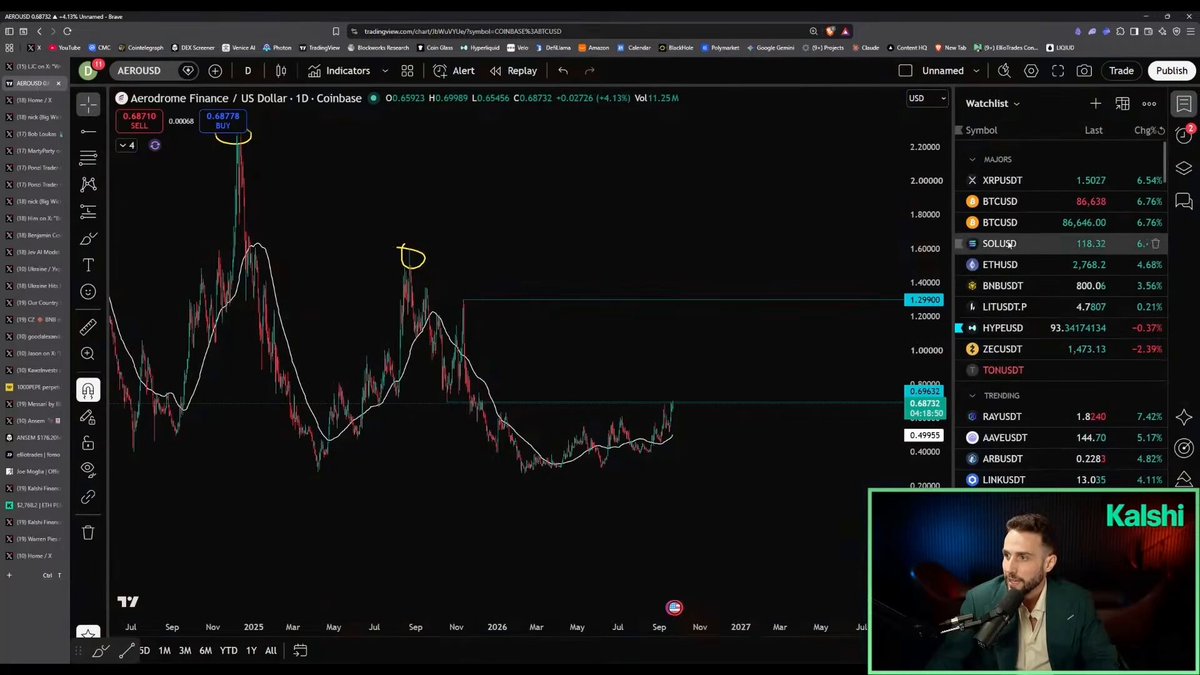Open the emoji icons tool
Image resolution: width=1200 pixels, height=675 pixels.
click(88, 292)
